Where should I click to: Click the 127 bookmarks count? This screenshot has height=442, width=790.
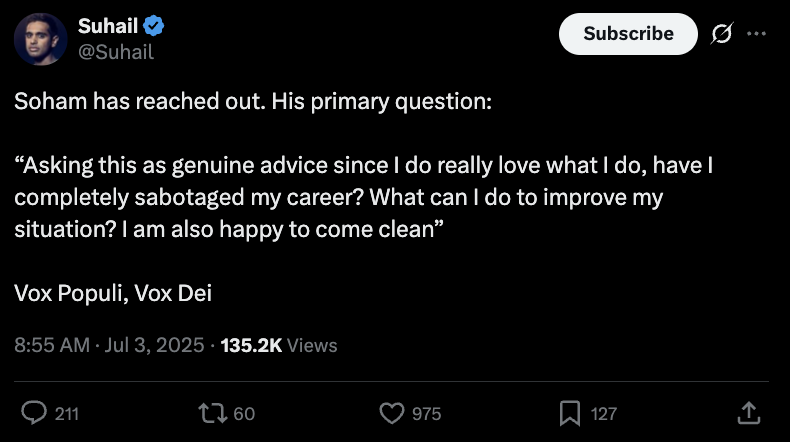(x=603, y=413)
